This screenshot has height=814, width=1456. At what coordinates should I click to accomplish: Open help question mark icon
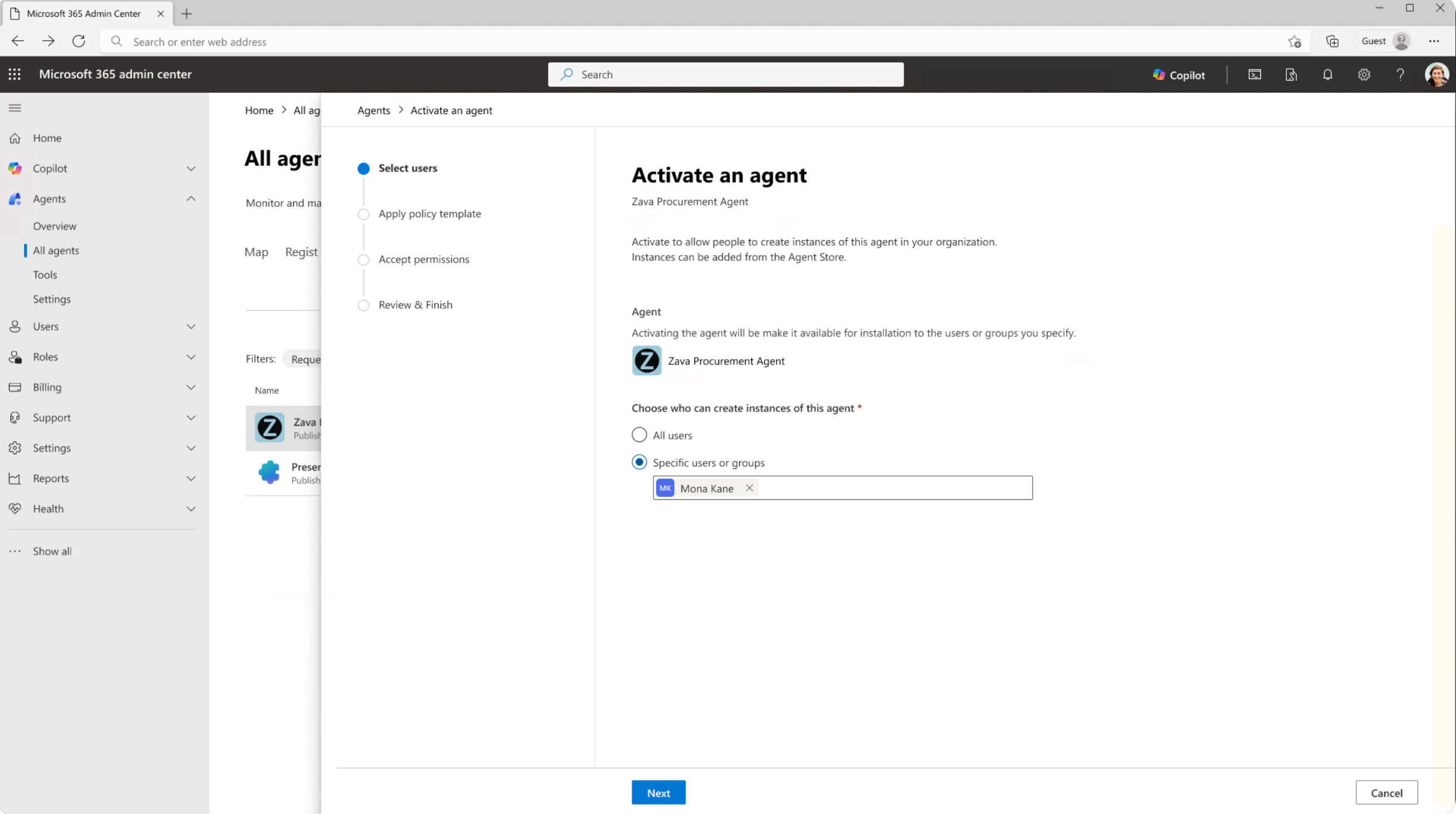[x=1400, y=75]
